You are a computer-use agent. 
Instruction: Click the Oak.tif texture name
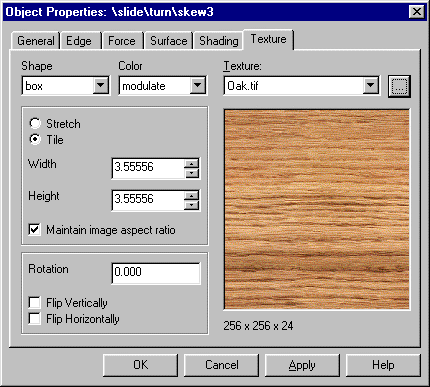[243, 86]
